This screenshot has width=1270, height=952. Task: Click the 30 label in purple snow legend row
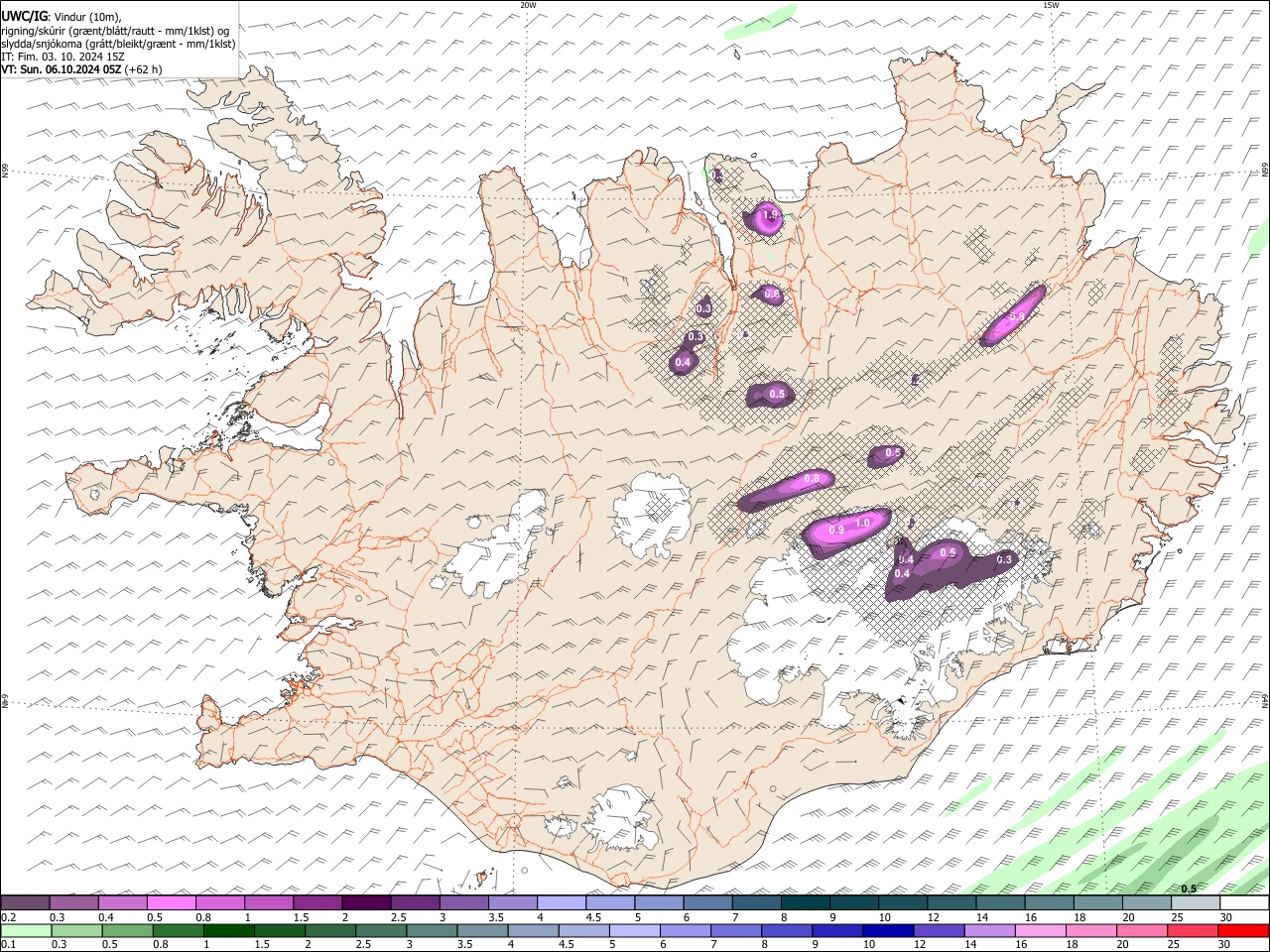pyautogui.click(x=1226, y=917)
